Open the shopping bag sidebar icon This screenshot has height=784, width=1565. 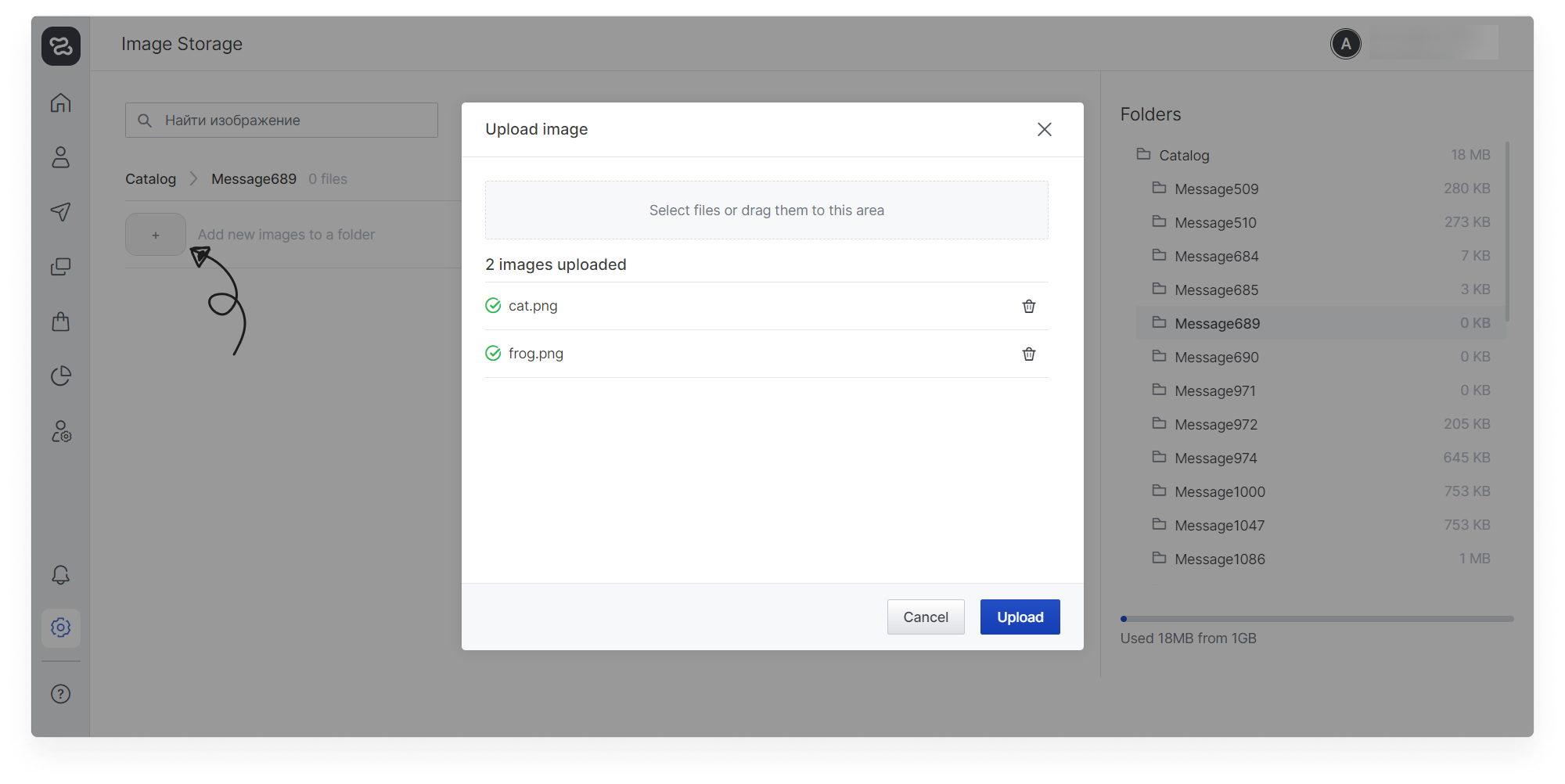pos(61,322)
